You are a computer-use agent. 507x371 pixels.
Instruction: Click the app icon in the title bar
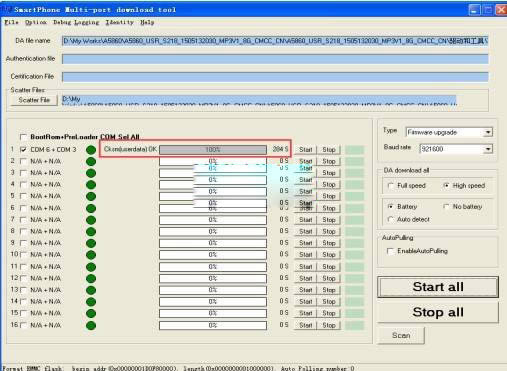click(7, 10)
